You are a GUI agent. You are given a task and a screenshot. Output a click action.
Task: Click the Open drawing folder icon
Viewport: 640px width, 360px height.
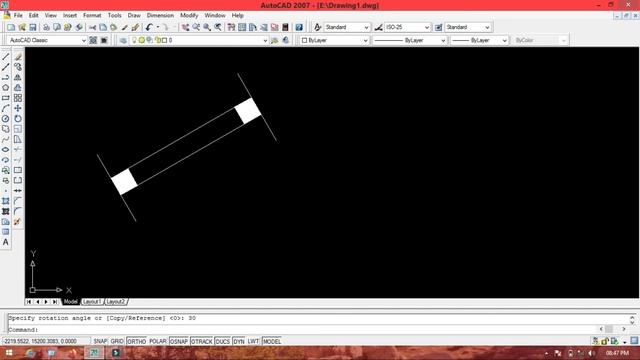pos(22,27)
